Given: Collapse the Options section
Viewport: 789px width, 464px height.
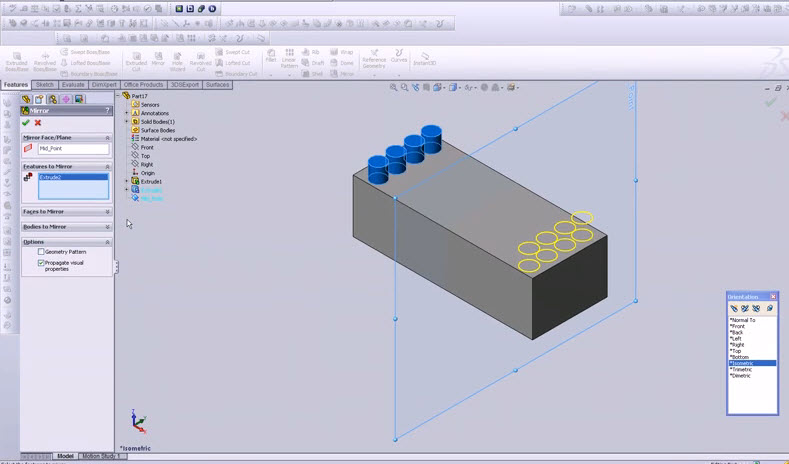Looking at the screenshot, I should (107, 242).
